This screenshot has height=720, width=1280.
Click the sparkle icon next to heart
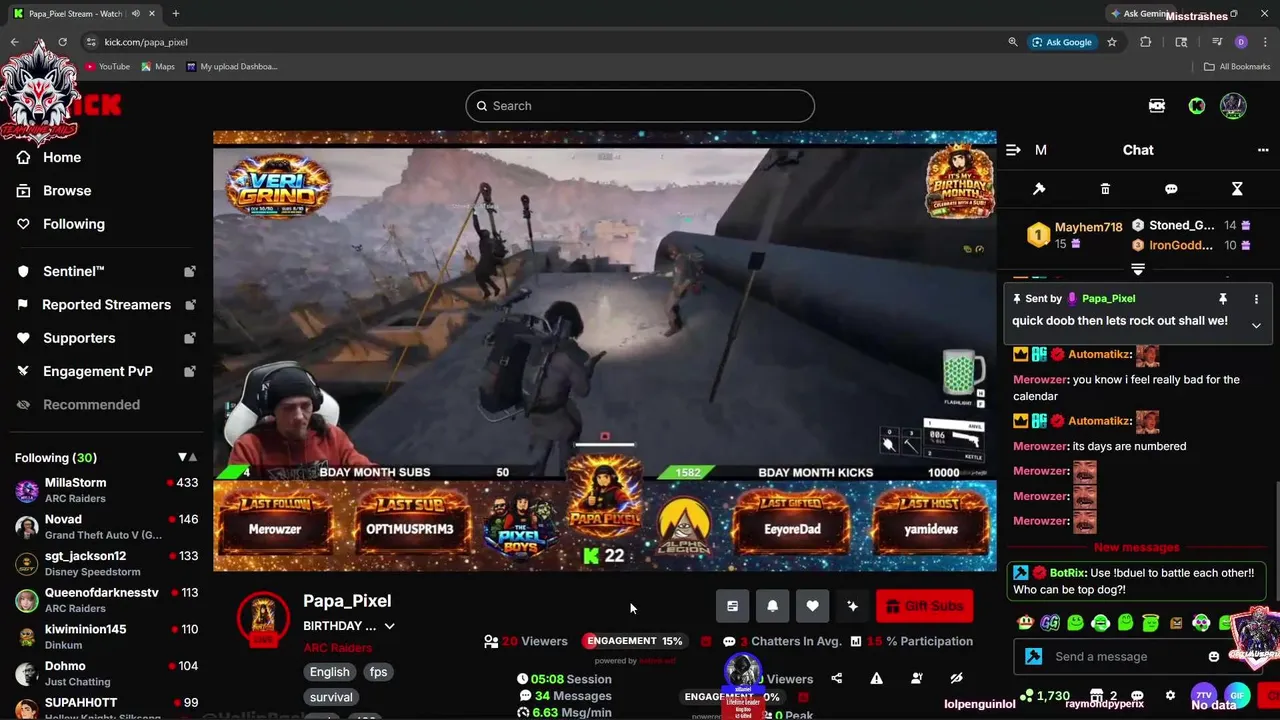[852, 606]
